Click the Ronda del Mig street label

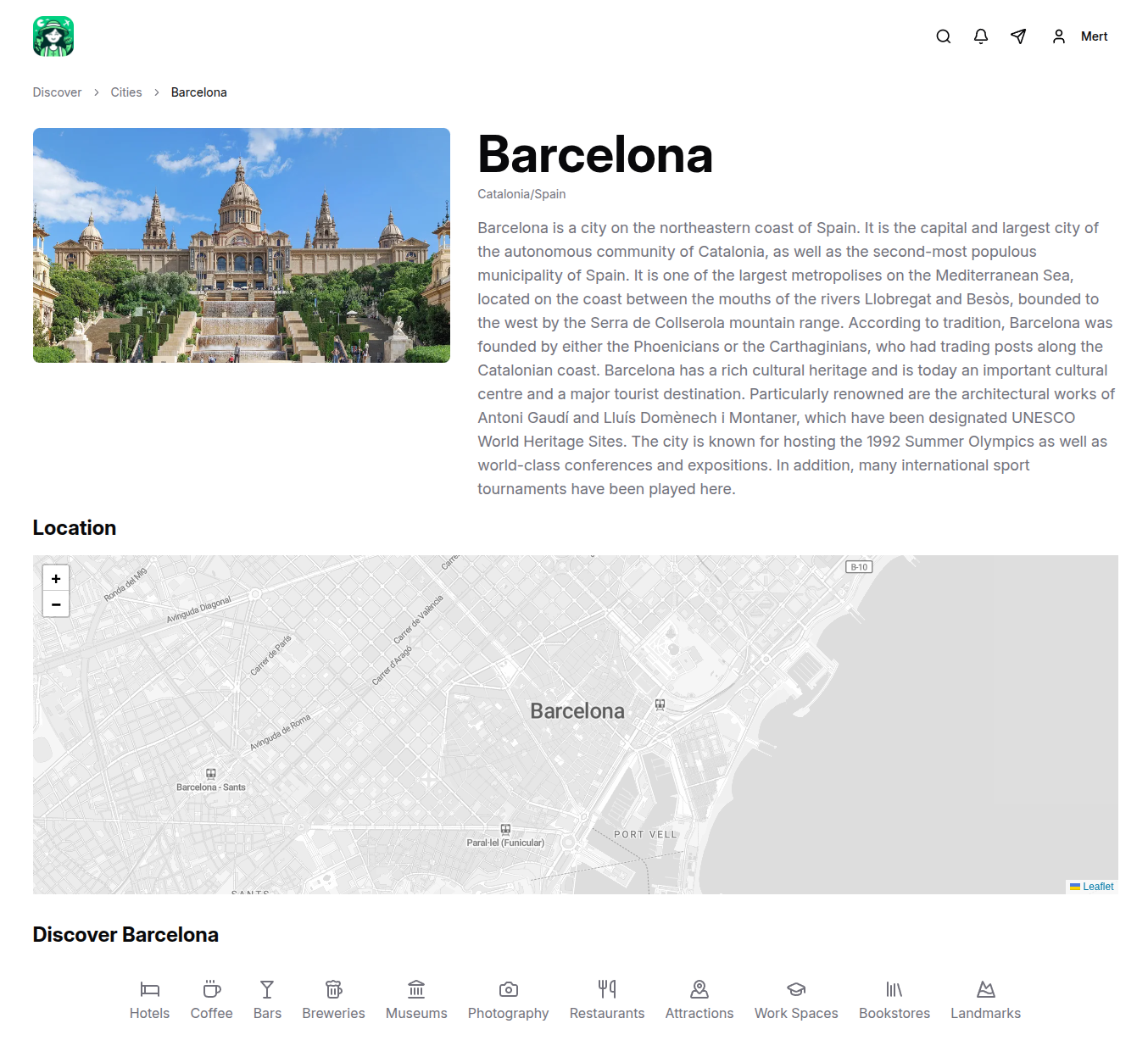click(125, 585)
